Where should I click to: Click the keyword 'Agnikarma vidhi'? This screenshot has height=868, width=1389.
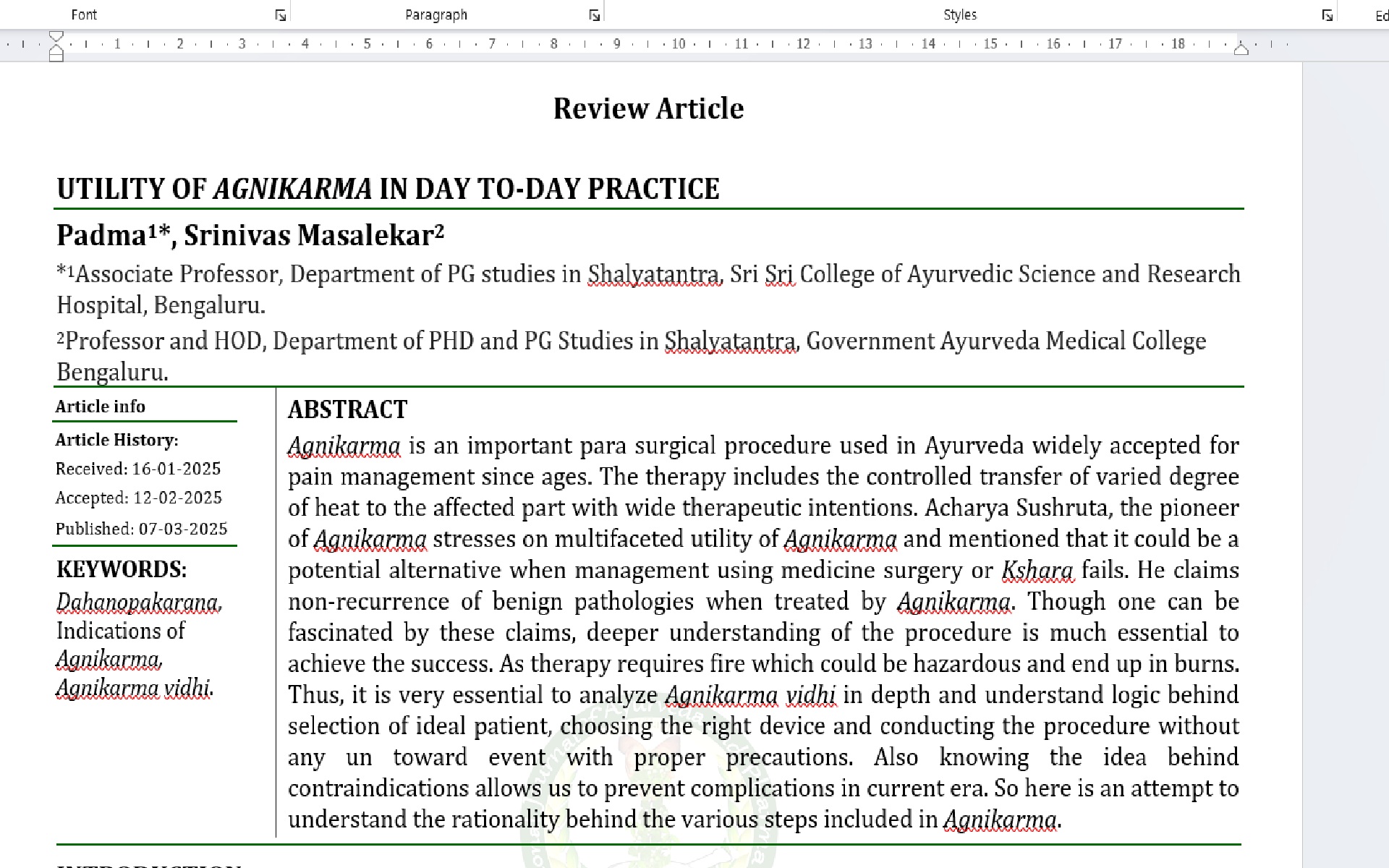[133, 688]
